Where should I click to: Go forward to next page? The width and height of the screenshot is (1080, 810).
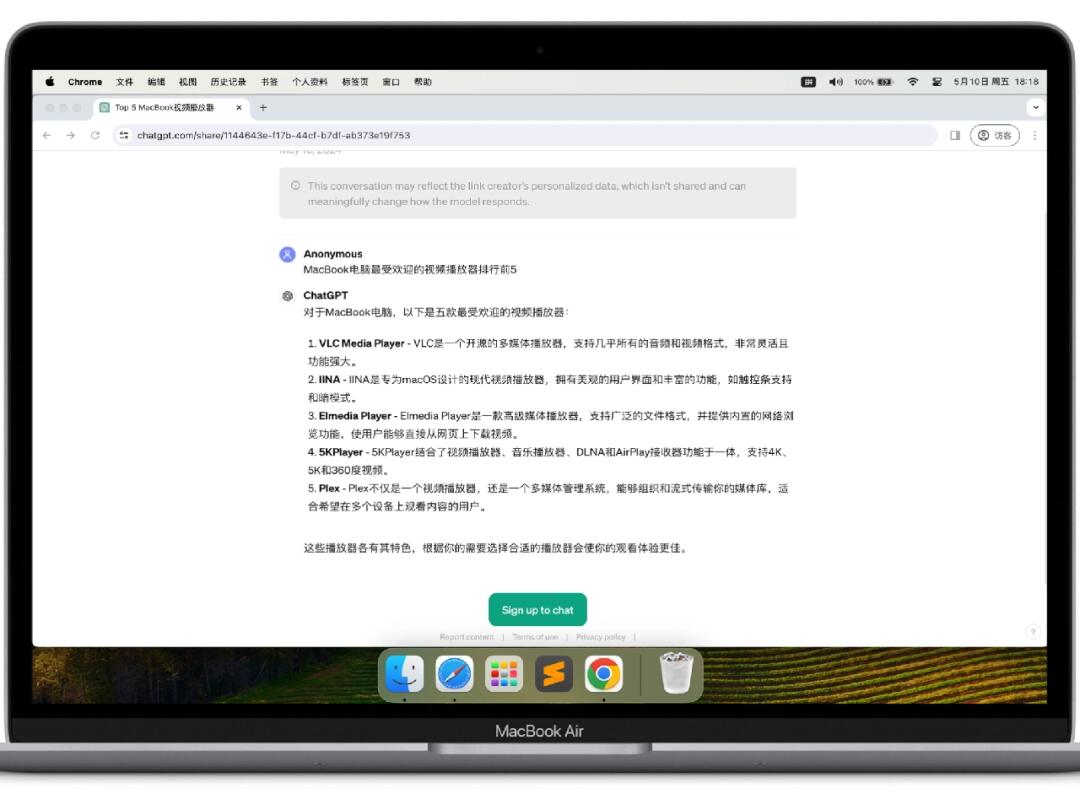pos(71,136)
